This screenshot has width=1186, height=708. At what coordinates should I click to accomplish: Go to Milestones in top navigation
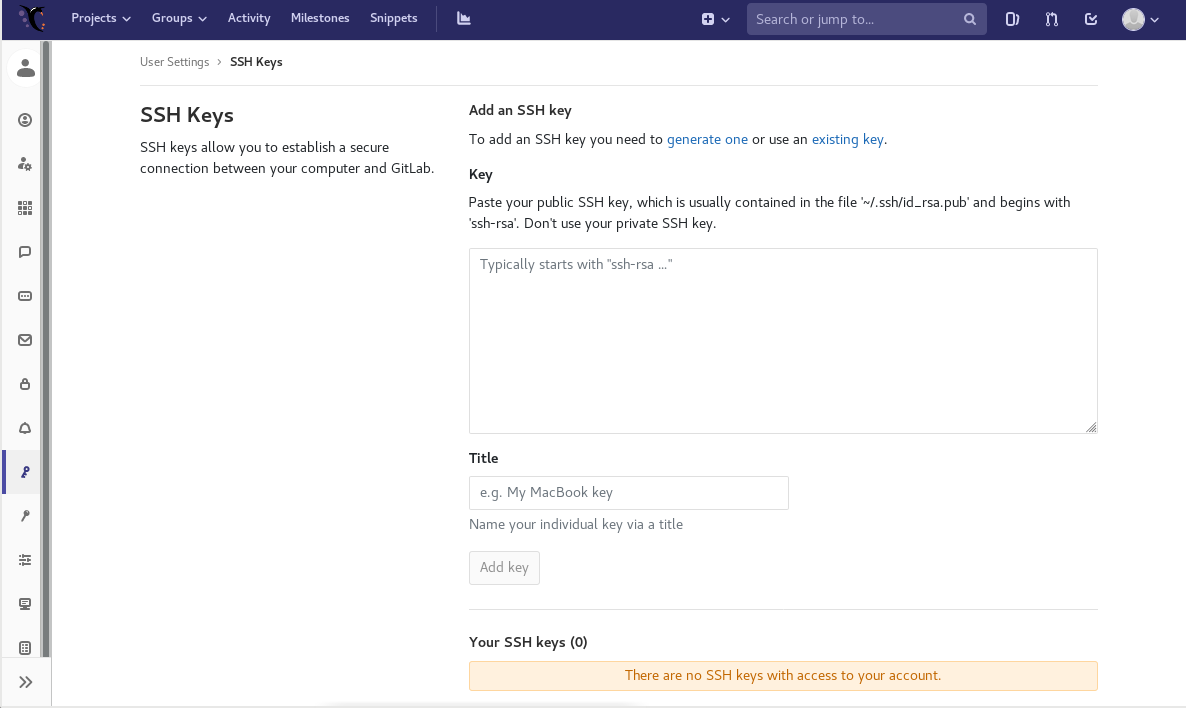320,18
